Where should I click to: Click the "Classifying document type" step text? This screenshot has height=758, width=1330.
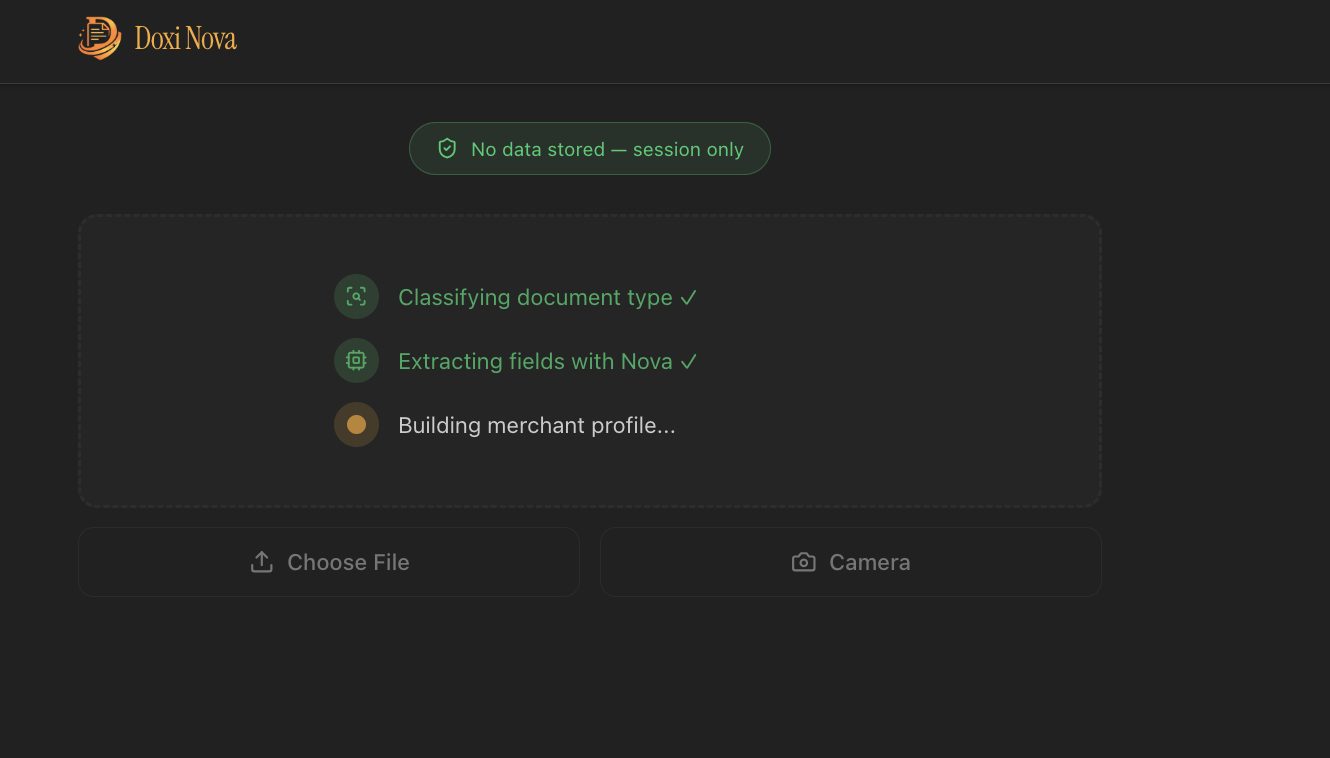535,297
